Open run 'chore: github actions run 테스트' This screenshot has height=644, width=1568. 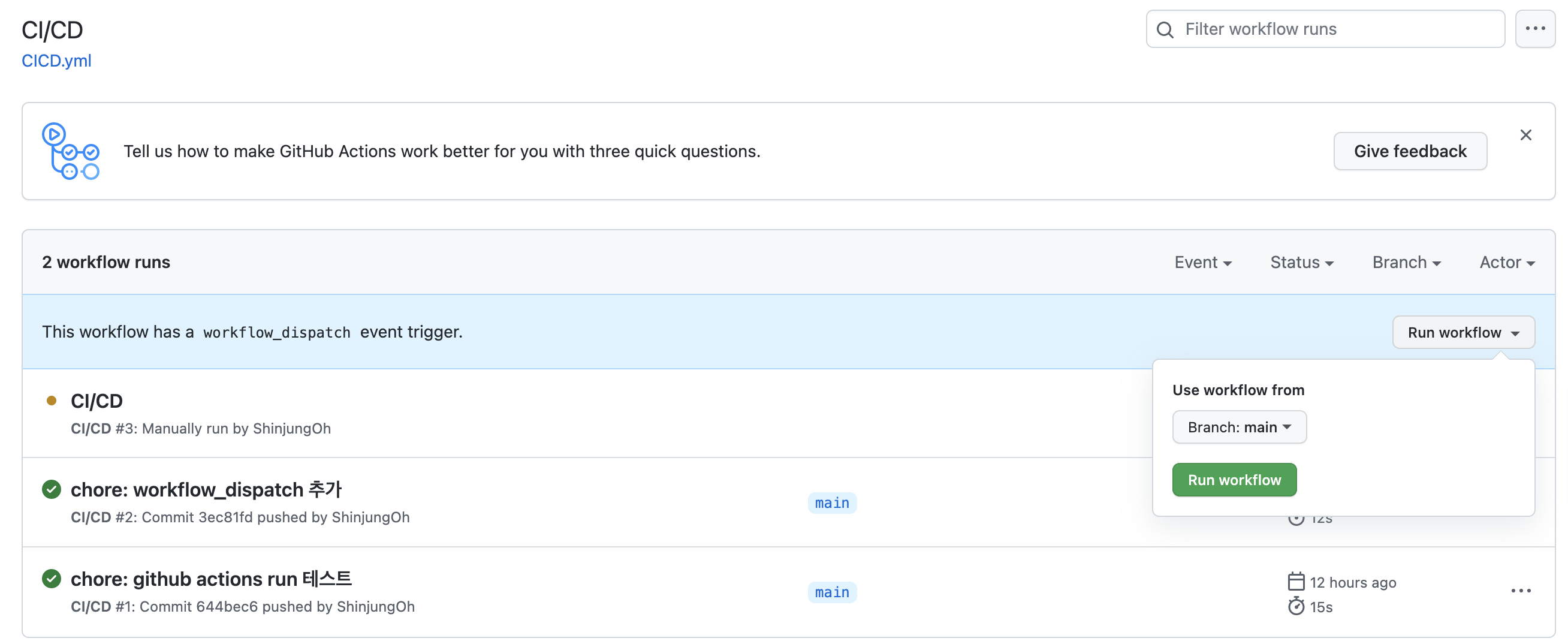coord(211,579)
